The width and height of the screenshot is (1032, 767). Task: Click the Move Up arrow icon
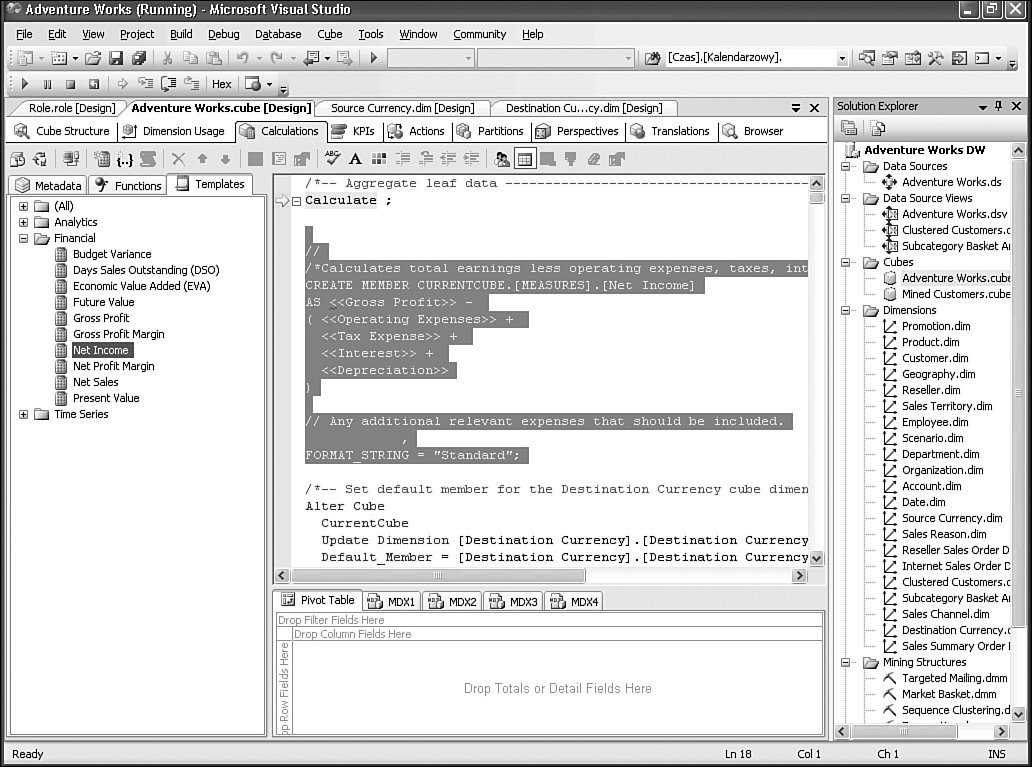point(203,159)
